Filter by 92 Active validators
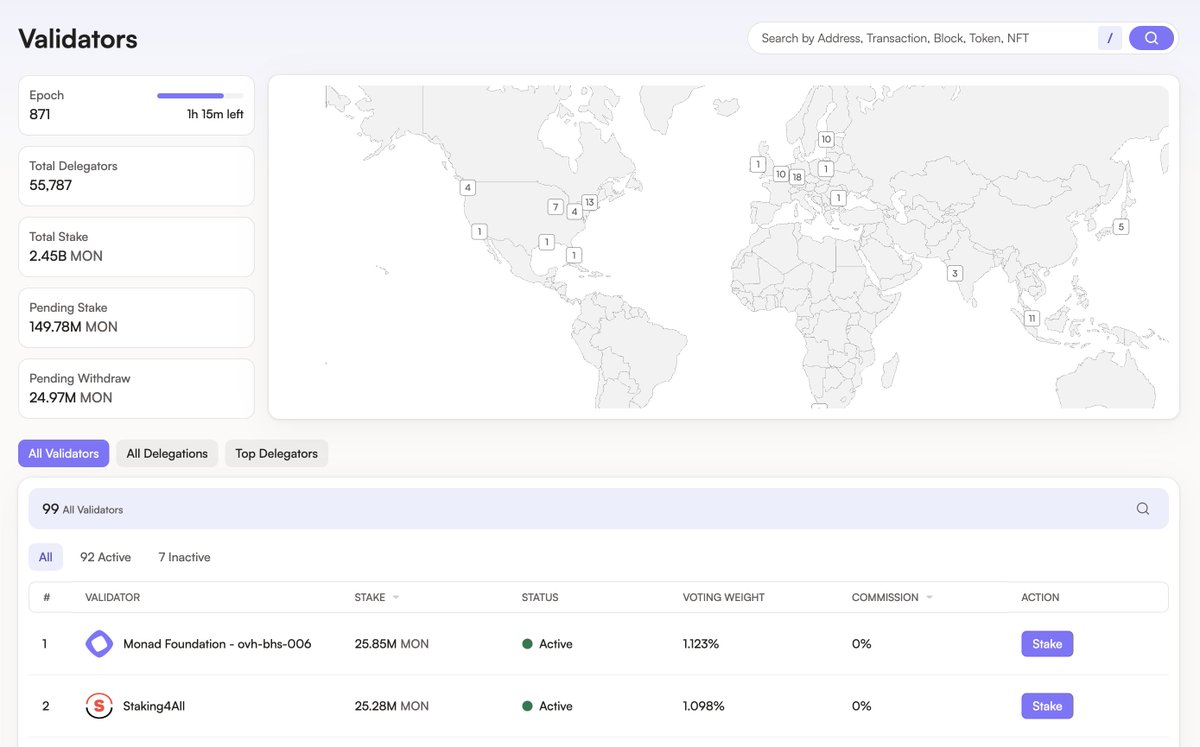This screenshot has width=1200, height=747. pos(106,557)
